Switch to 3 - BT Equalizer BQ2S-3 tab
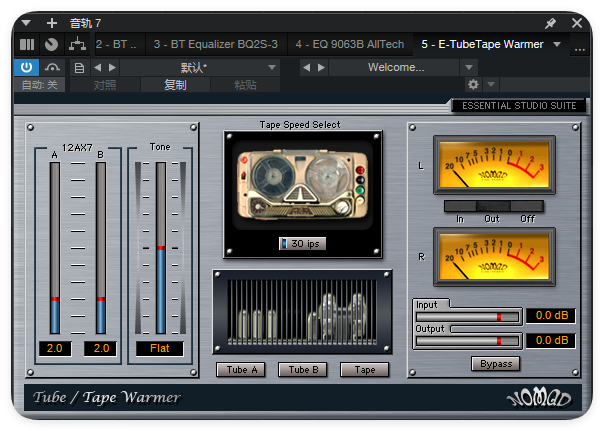The image size is (604, 431). pyautogui.click(x=216, y=44)
